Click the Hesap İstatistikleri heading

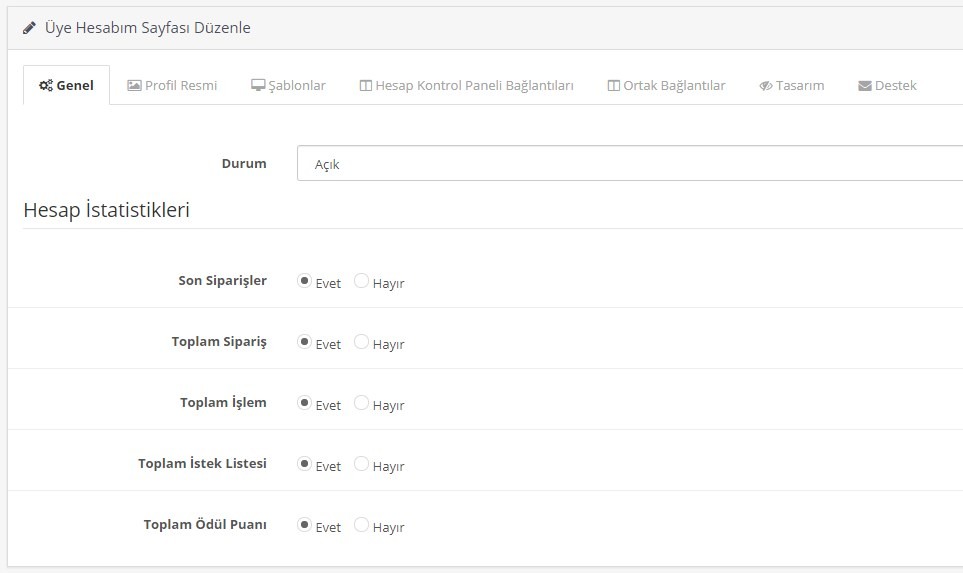106,210
